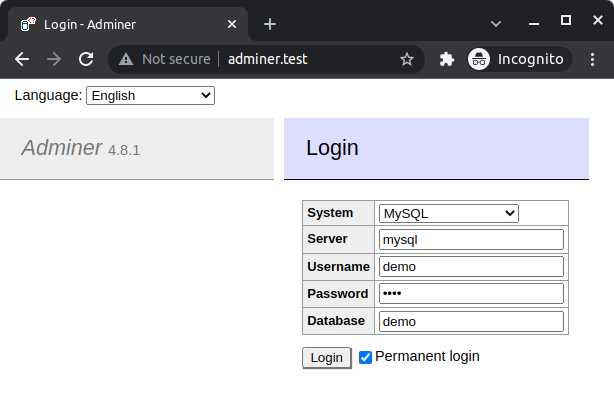Viewport: 614px width, 400px height.
Task: Close the browser window
Action: pos(598,20)
